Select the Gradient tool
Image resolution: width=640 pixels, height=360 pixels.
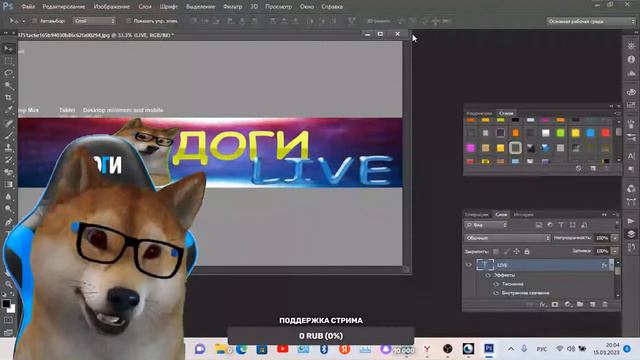(9, 184)
